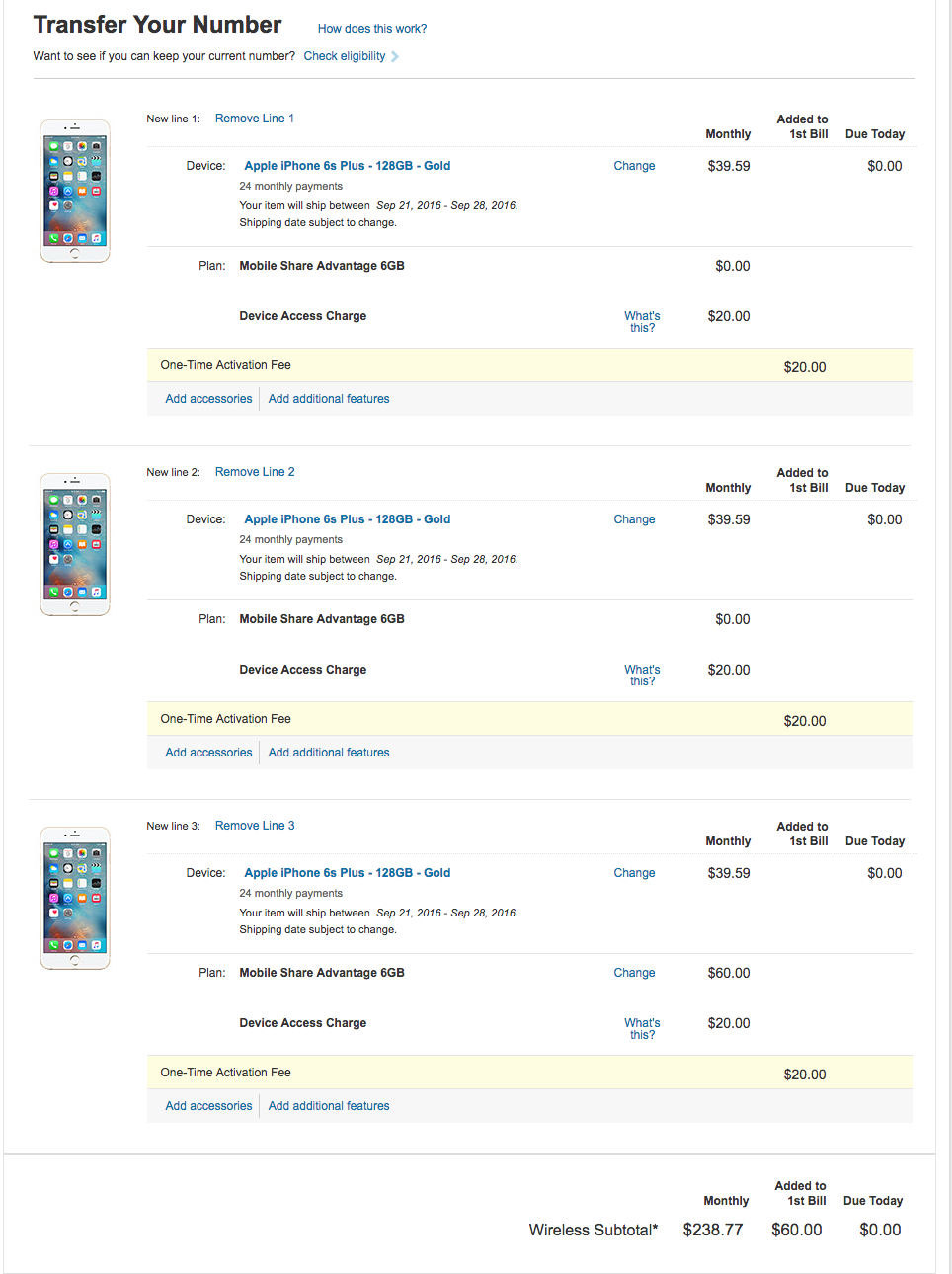
Task: Add additional features for line 3
Action: (x=329, y=1106)
